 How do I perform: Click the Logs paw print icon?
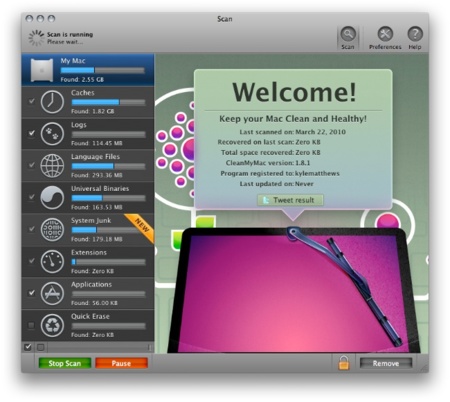click(52, 134)
